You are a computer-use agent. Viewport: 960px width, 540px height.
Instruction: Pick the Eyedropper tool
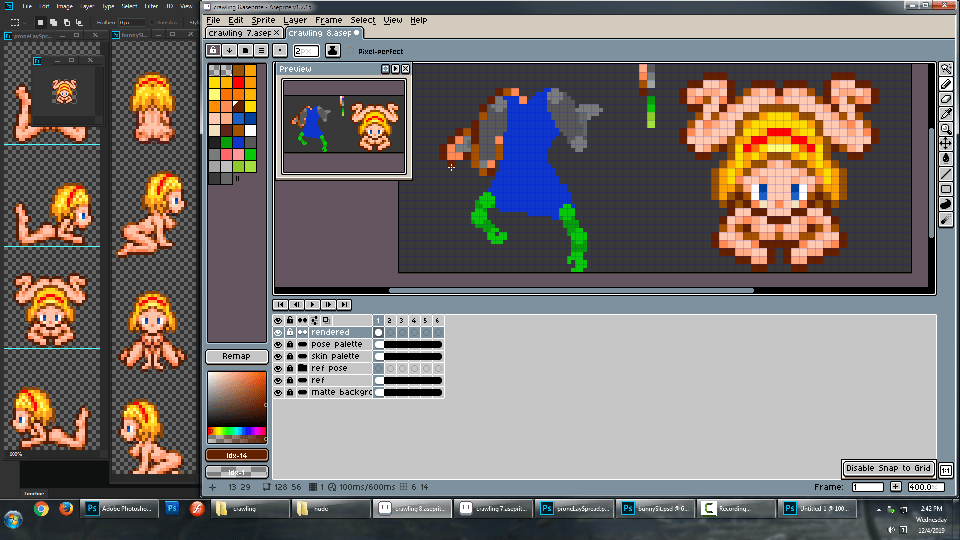pos(946,114)
